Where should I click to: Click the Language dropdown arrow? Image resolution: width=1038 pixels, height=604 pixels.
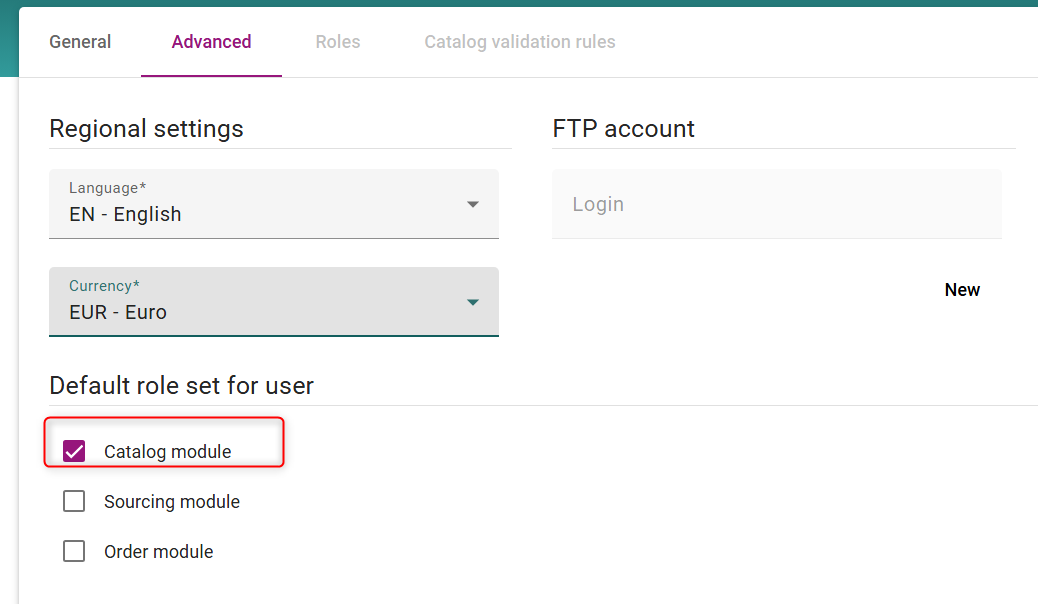(x=473, y=205)
